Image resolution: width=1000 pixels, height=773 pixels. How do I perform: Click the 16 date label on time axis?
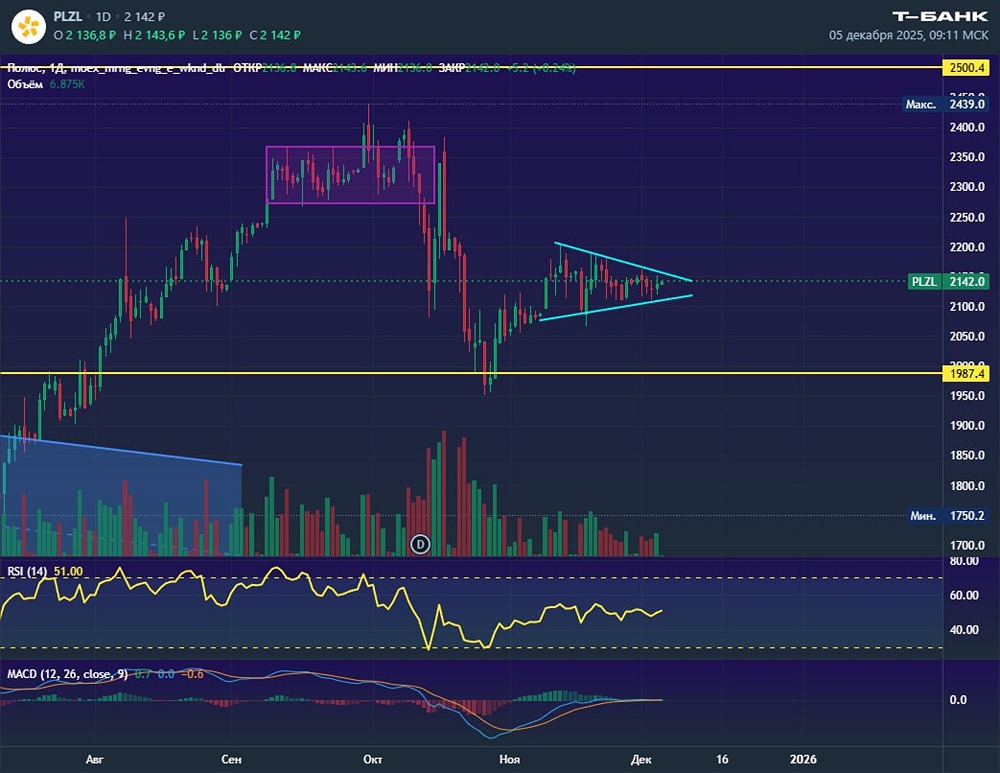click(x=721, y=759)
